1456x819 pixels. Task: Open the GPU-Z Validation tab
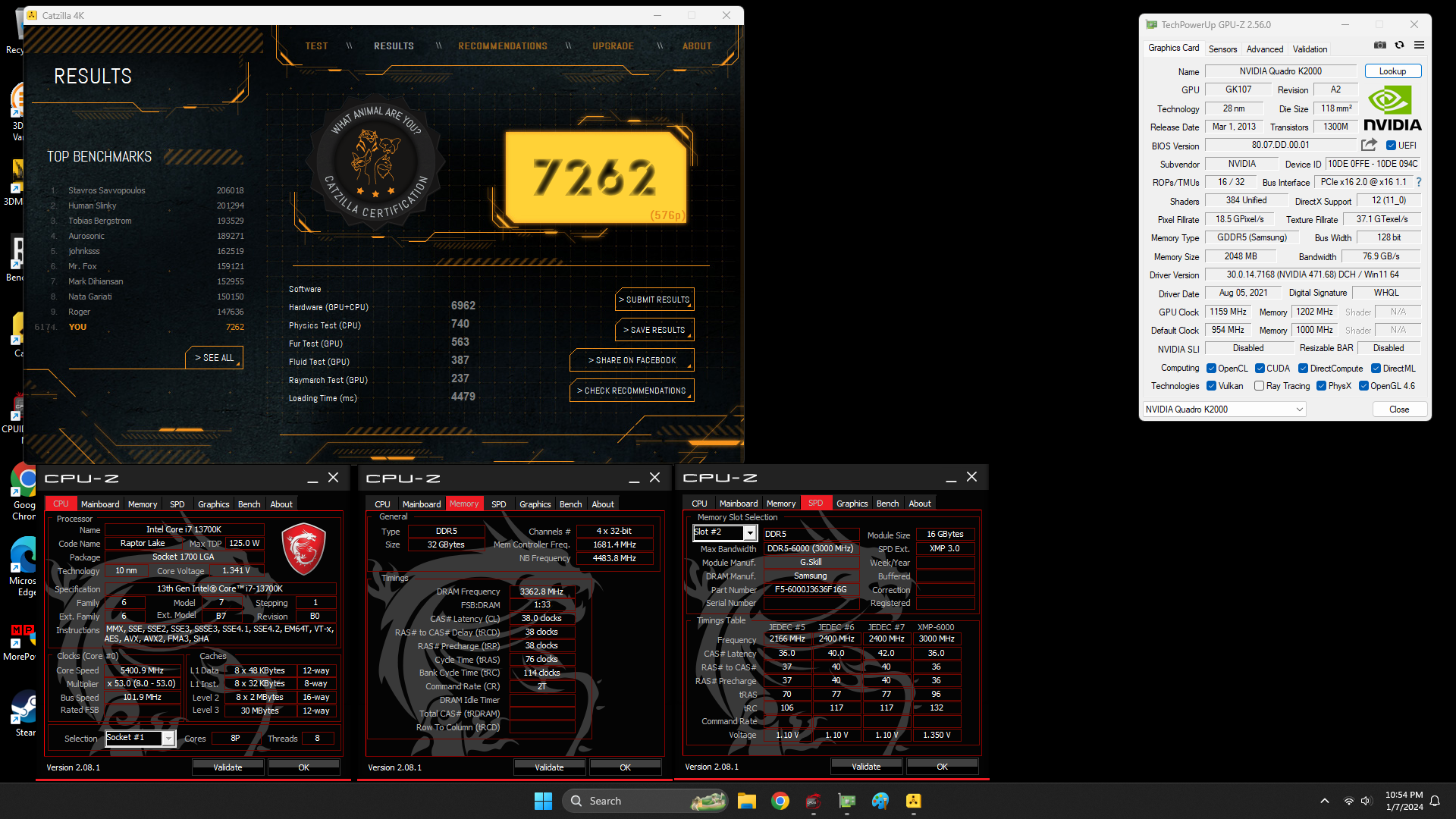pos(1310,49)
